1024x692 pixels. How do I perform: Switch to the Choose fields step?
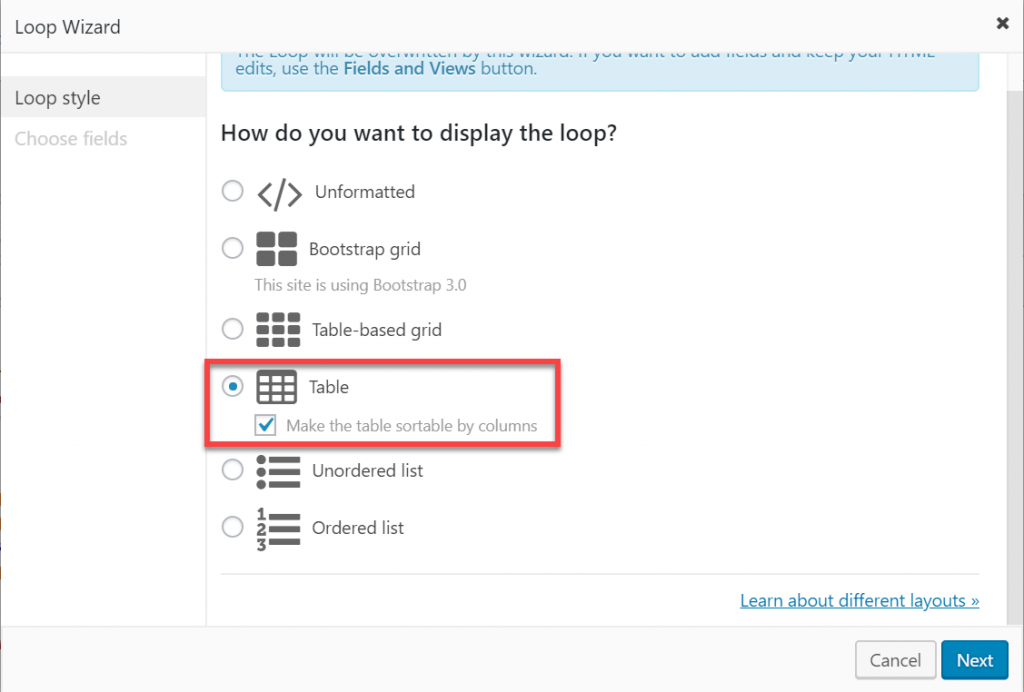coord(71,139)
